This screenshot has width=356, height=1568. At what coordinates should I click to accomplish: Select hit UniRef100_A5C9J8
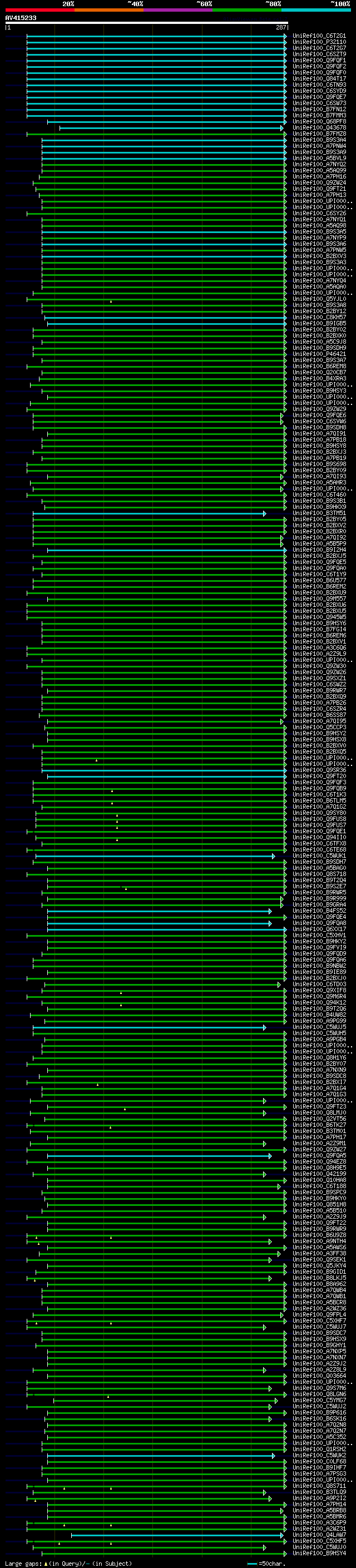(319, 342)
